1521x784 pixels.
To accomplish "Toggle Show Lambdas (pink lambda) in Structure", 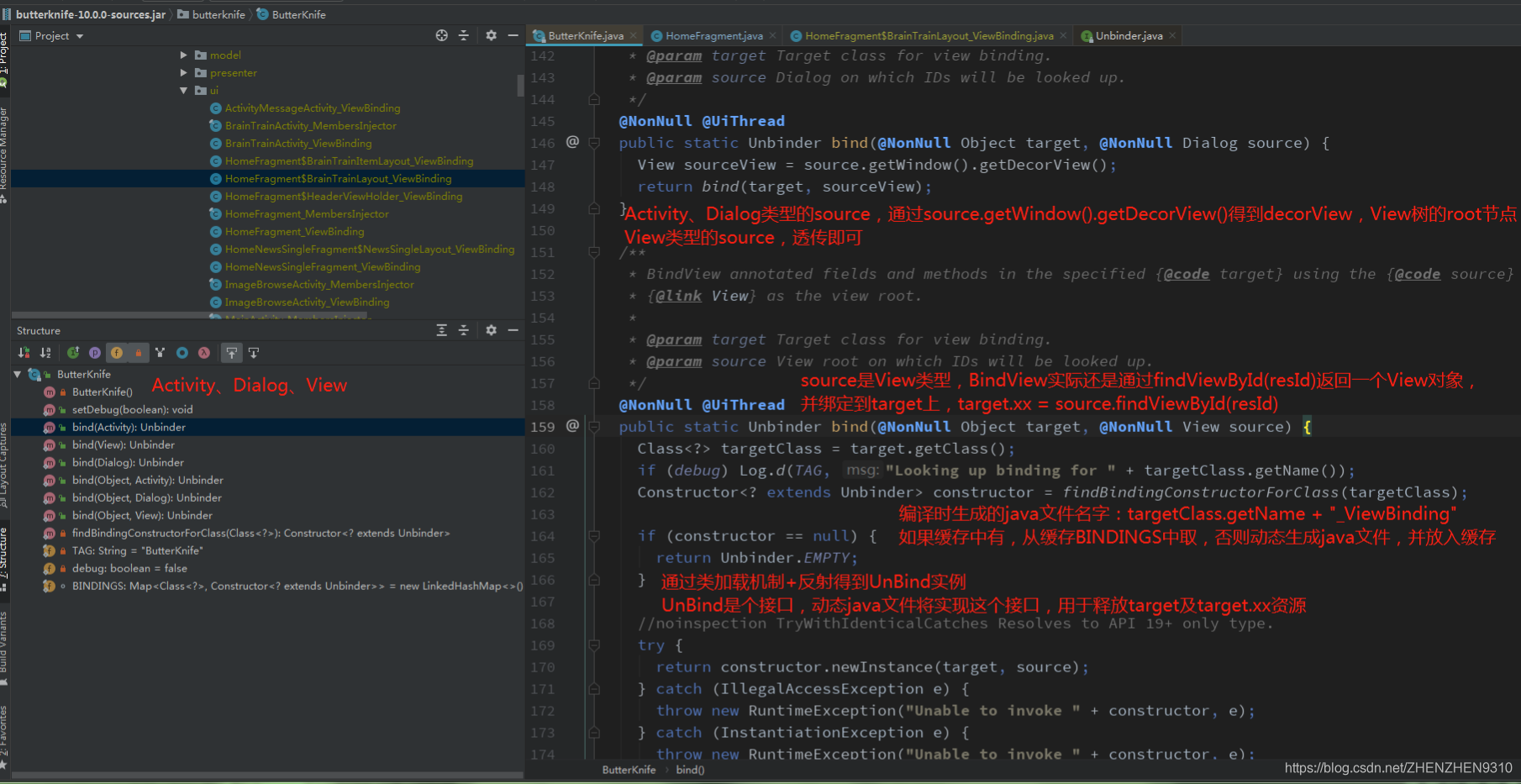I will 203,353.
